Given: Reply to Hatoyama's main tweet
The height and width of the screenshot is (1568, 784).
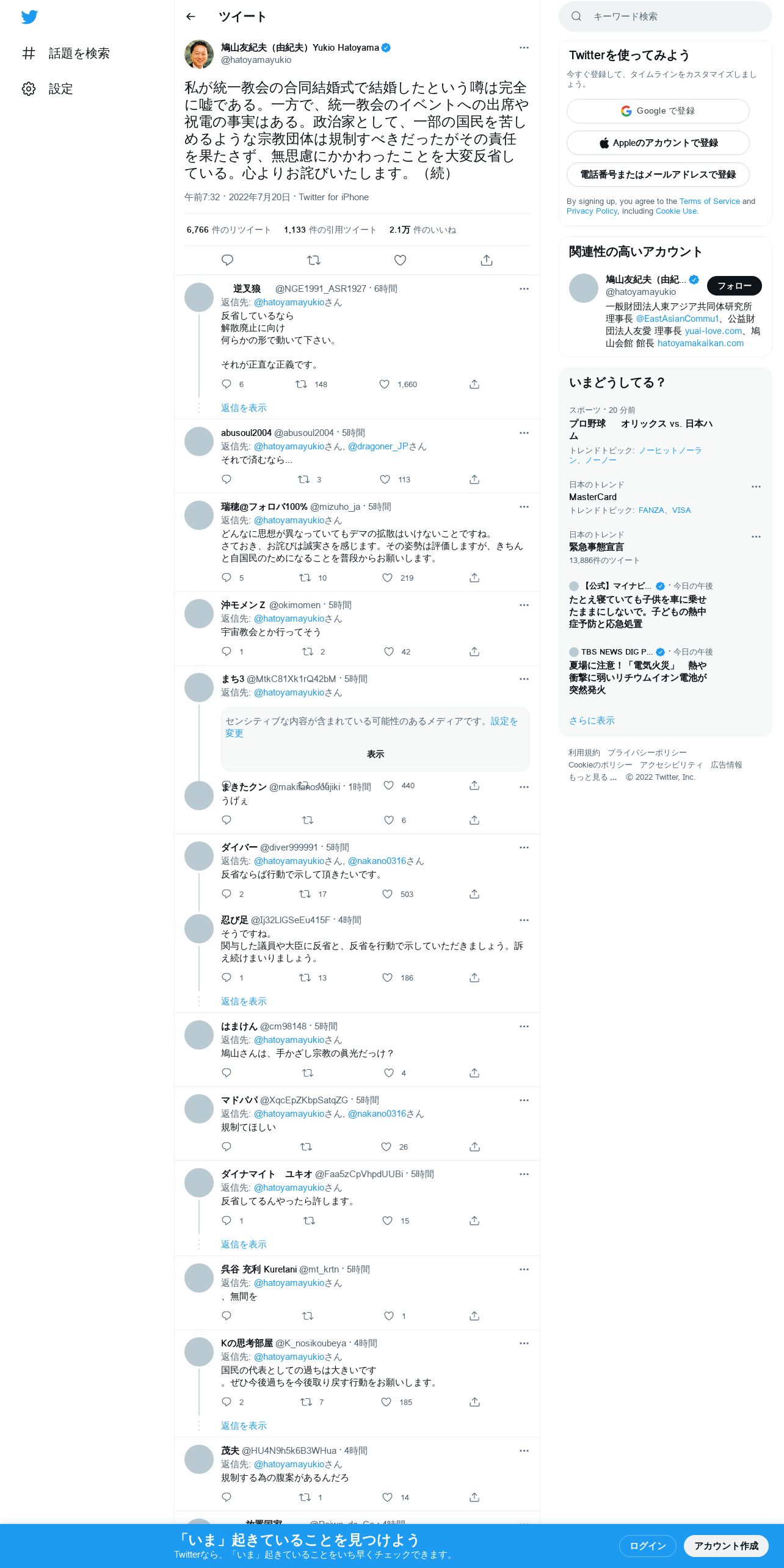Looking at the screenshot, I should pyautogui.click(x=227, y=260).
